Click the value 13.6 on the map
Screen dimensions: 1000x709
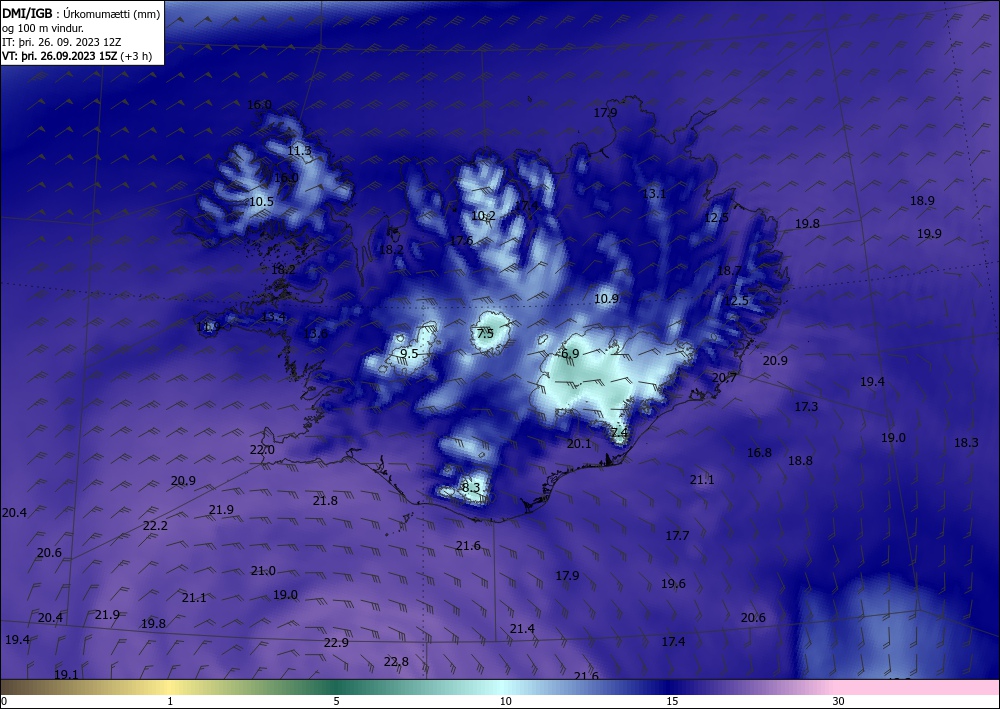click(315, 333)
